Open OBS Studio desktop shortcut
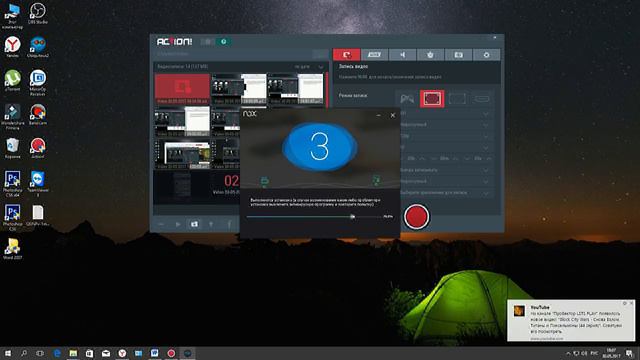The image size is (640, 360). (x=38, y=13)
